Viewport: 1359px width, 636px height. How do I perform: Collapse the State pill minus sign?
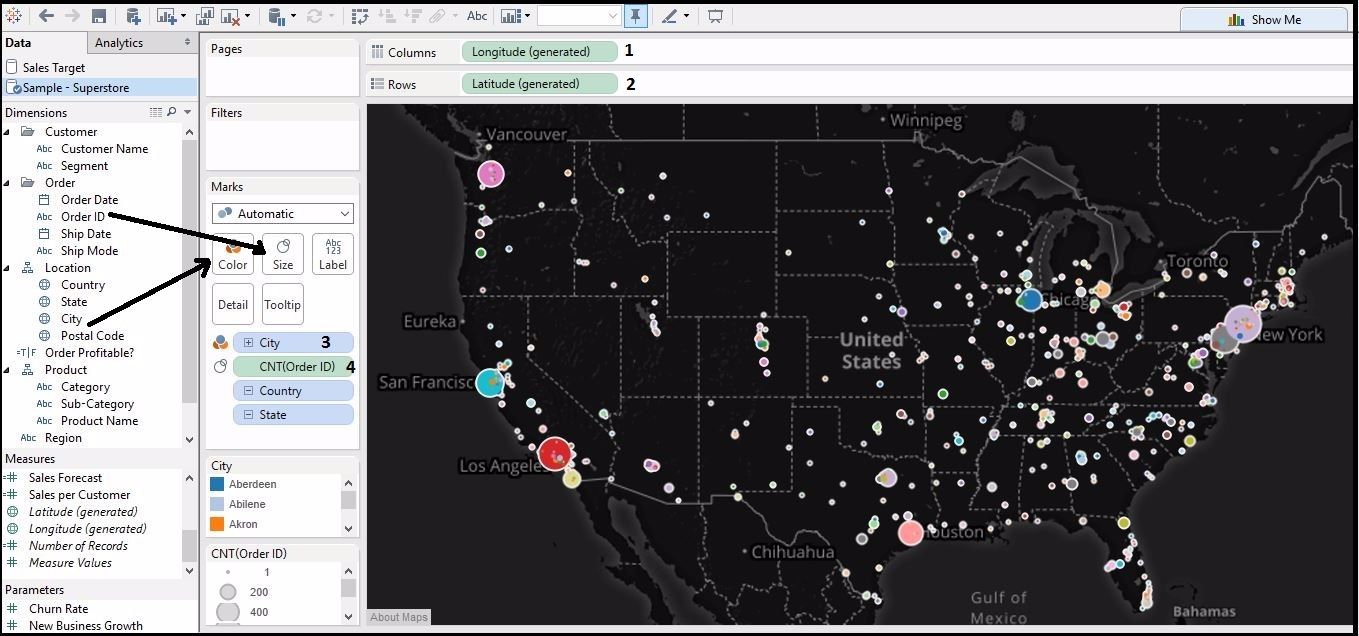248,415
